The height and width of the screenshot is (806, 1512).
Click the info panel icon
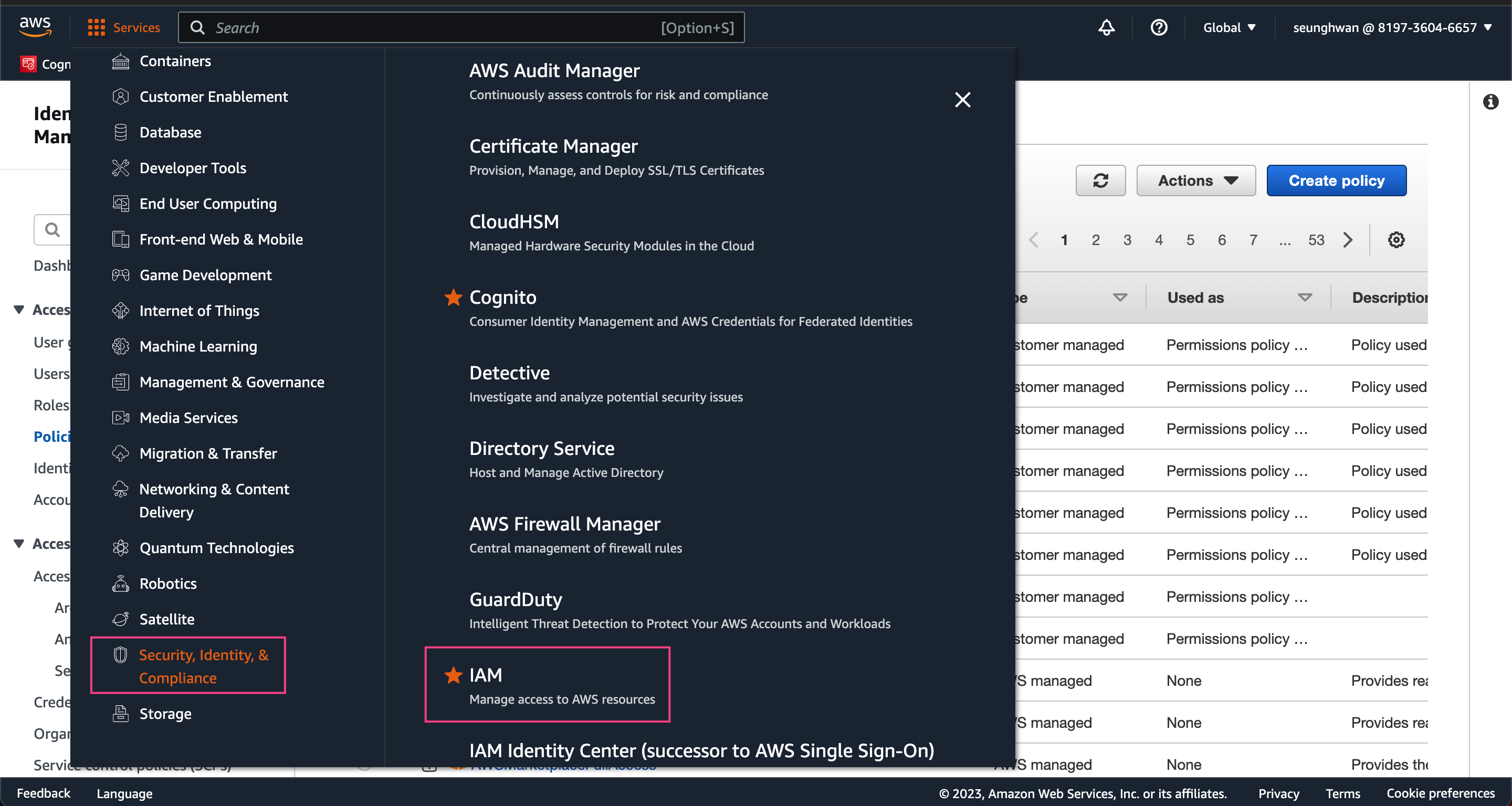[1490, 102]
